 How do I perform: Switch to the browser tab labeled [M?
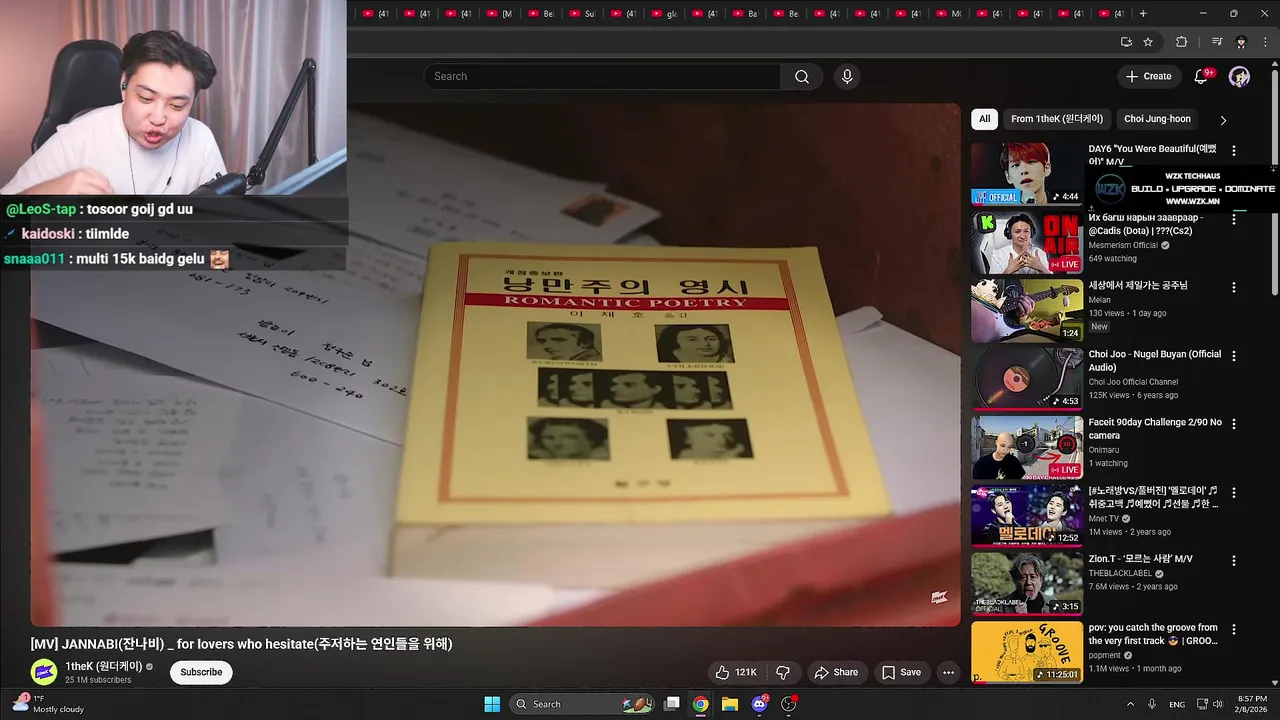point(499,14)
